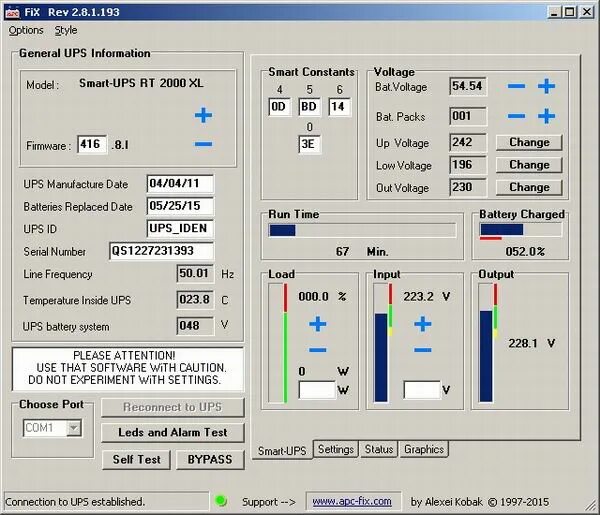Click the Batteries Replaced Date field
Viewport: 600px width, 515px height.
[x=180, y=206]
